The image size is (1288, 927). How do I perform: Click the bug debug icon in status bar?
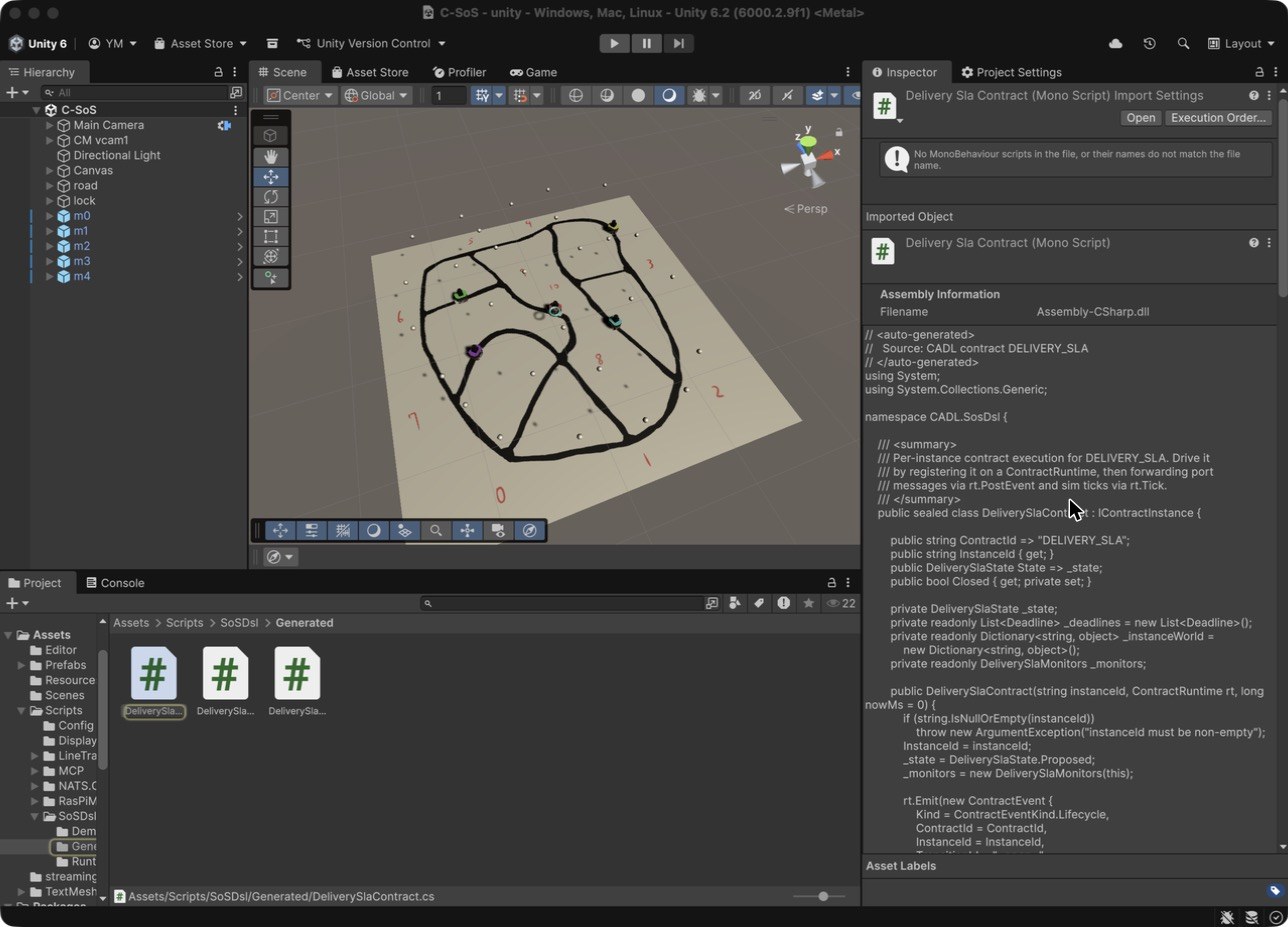[1227, 917]
